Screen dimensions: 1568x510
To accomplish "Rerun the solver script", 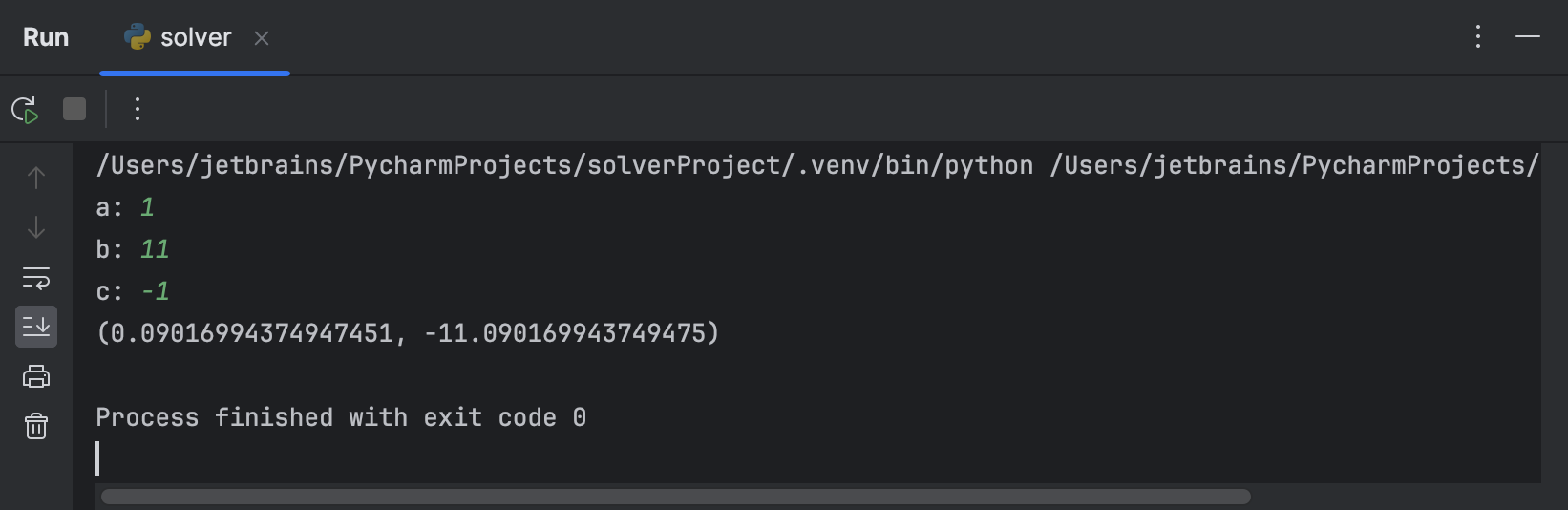I will coord(25,110).
